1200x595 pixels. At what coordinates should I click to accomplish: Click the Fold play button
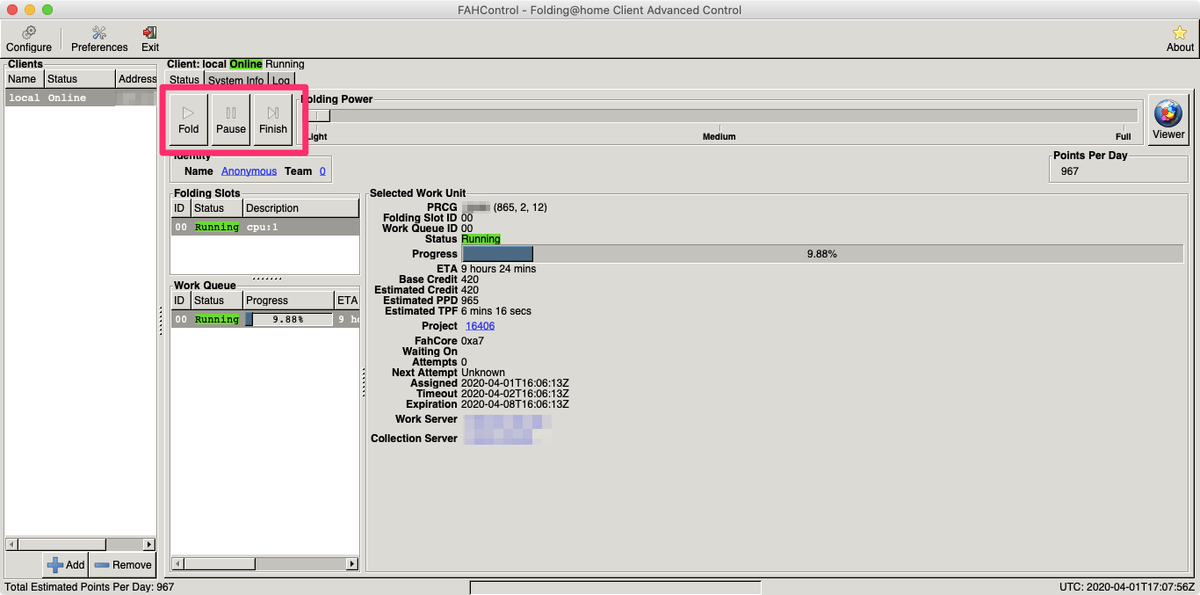188,120
